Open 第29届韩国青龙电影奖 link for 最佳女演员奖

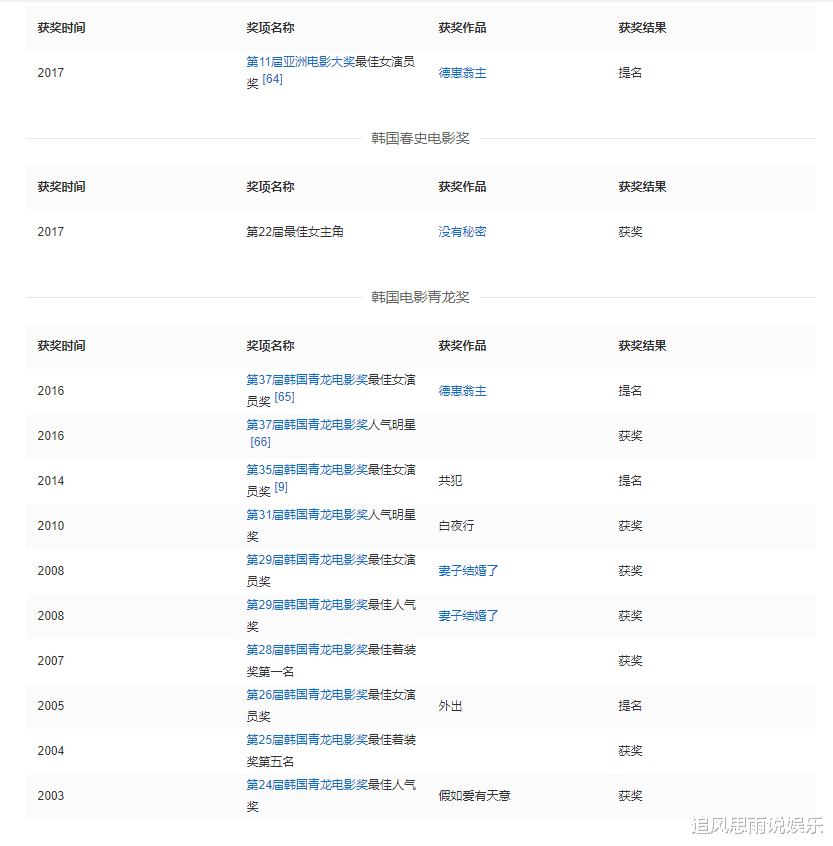[x=307, y=560]
